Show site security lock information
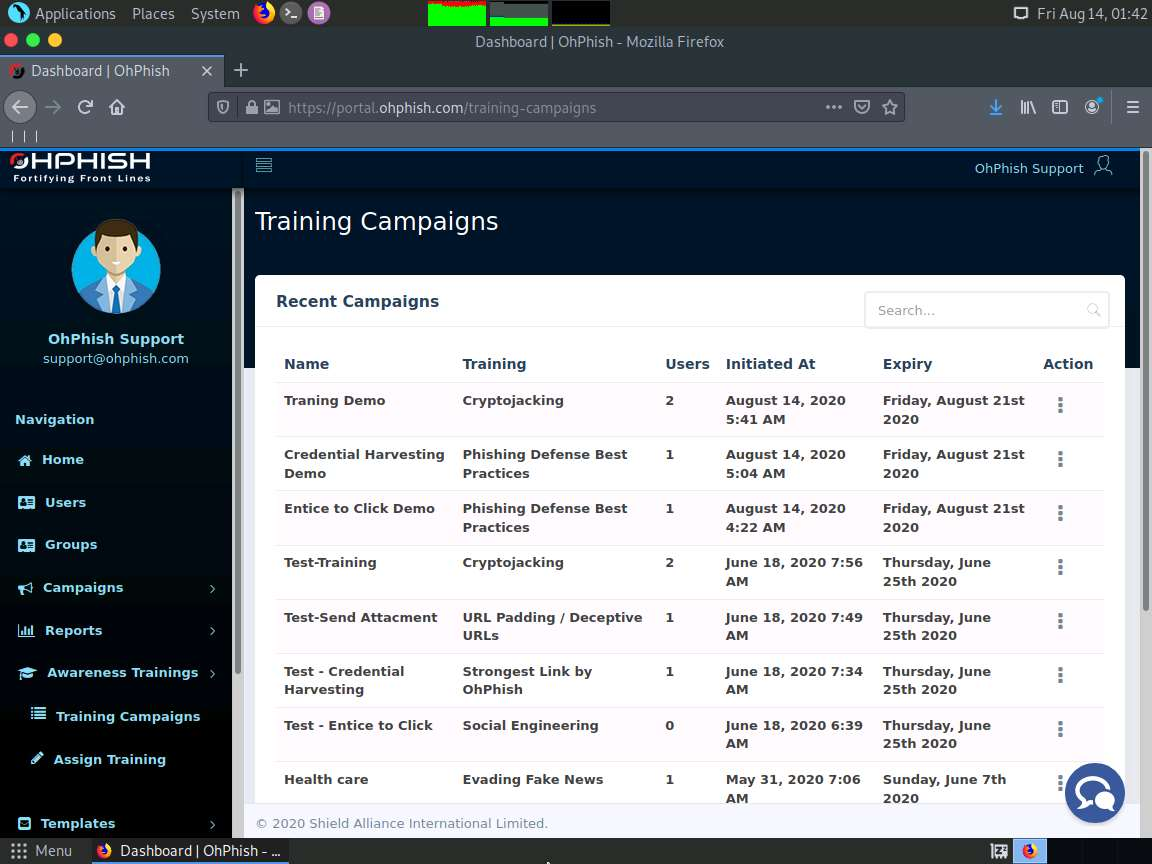This screenshot has width=1152, height=864. pos(251,107)
